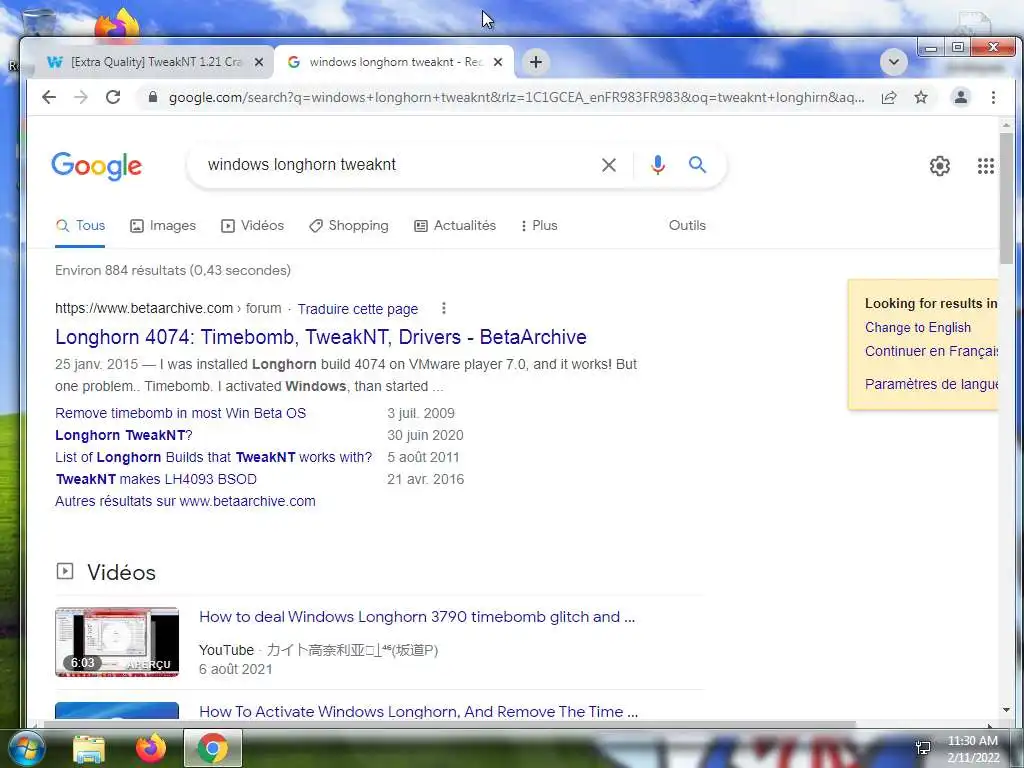Open Remove timebomb in most Win Beta OS
The image size is (1024, 768).
pyautogui.click(x=180, y=413)
